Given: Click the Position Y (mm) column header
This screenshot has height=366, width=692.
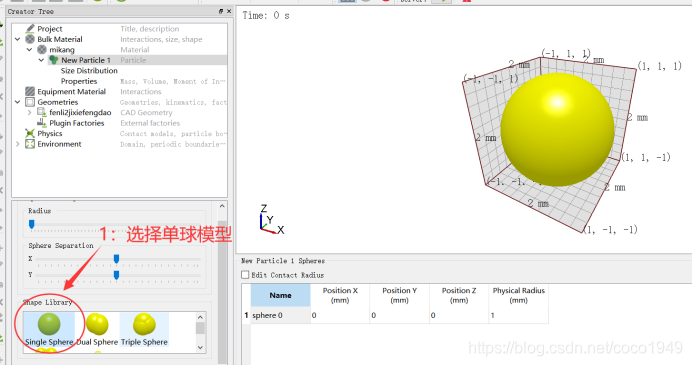Looking at the screenshot, I should 399,295.
